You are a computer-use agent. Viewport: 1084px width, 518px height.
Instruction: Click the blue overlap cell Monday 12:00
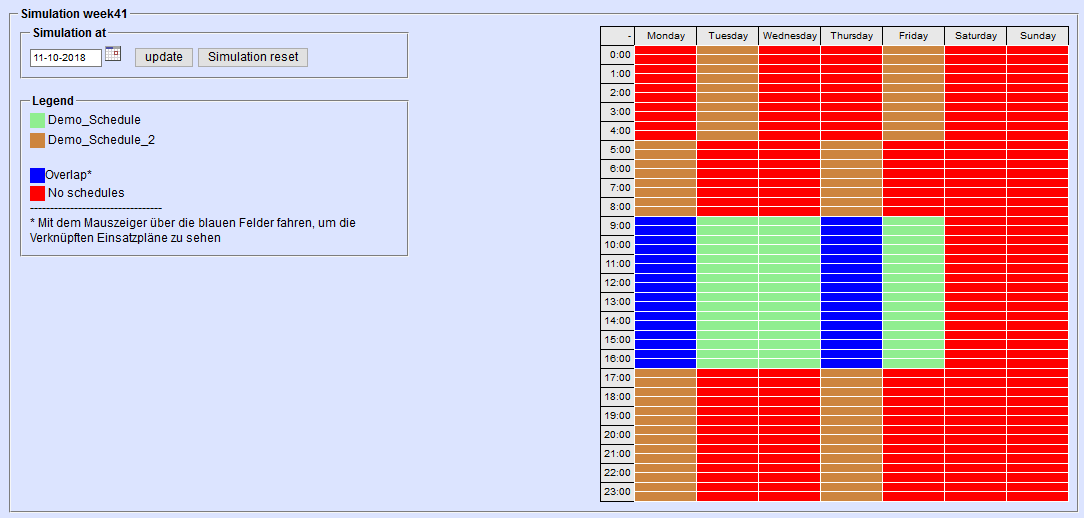(x=666, y=283)
